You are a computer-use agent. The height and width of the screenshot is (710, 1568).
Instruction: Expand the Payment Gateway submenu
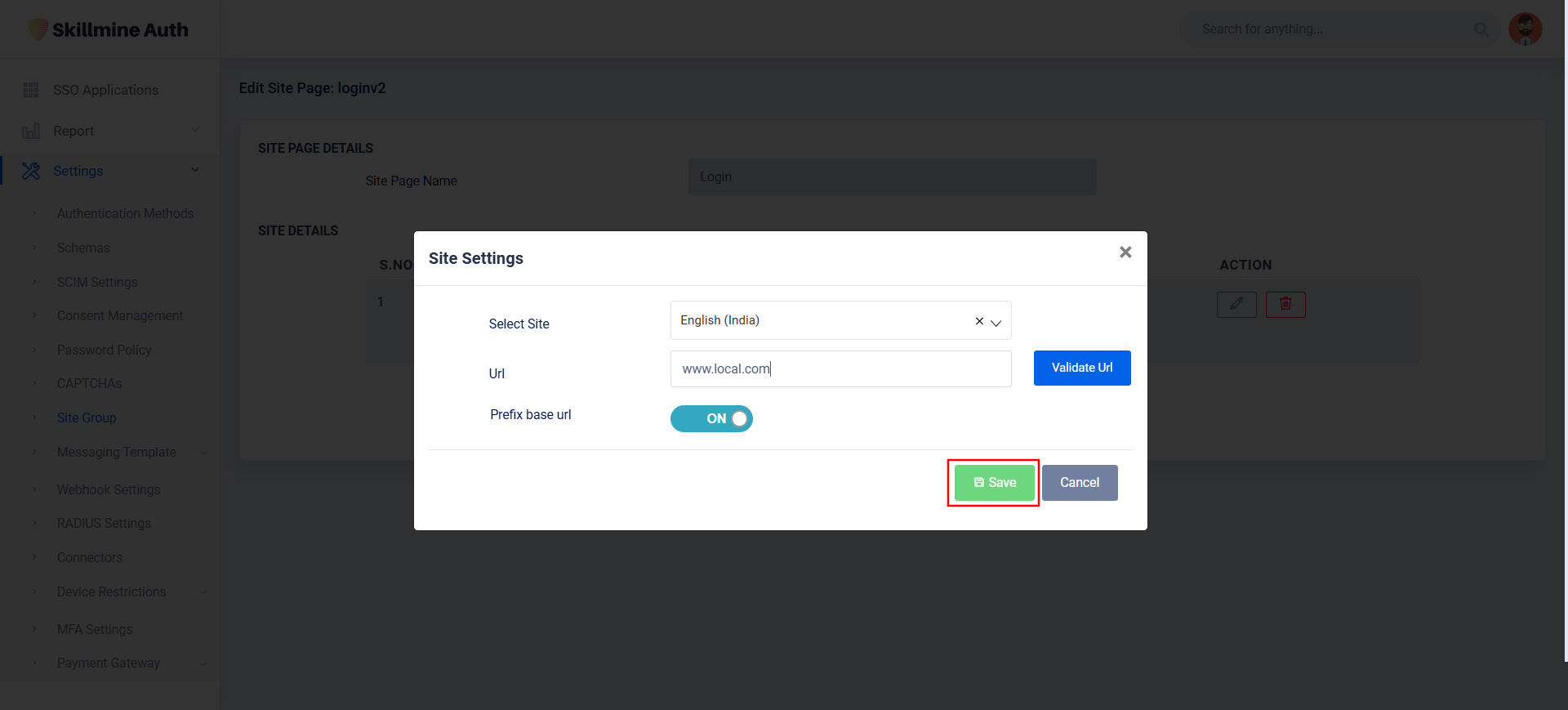point(203,663)
